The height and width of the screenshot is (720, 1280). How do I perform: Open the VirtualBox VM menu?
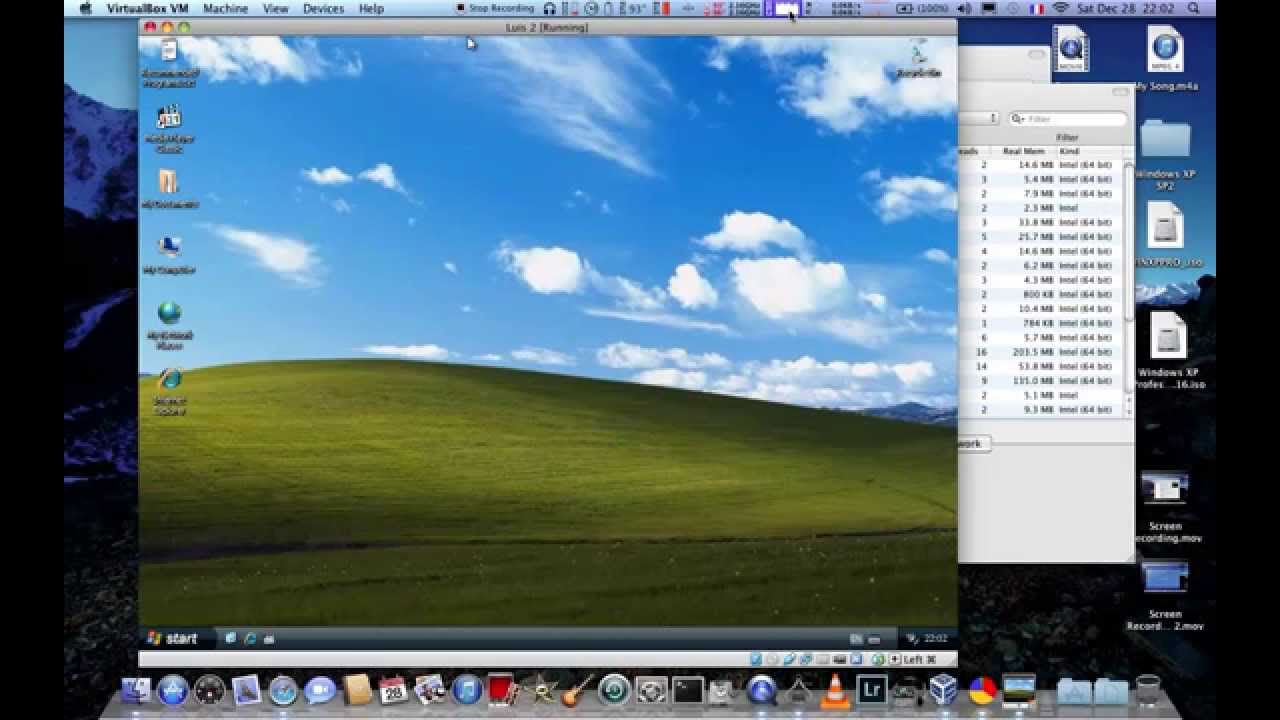147,8
